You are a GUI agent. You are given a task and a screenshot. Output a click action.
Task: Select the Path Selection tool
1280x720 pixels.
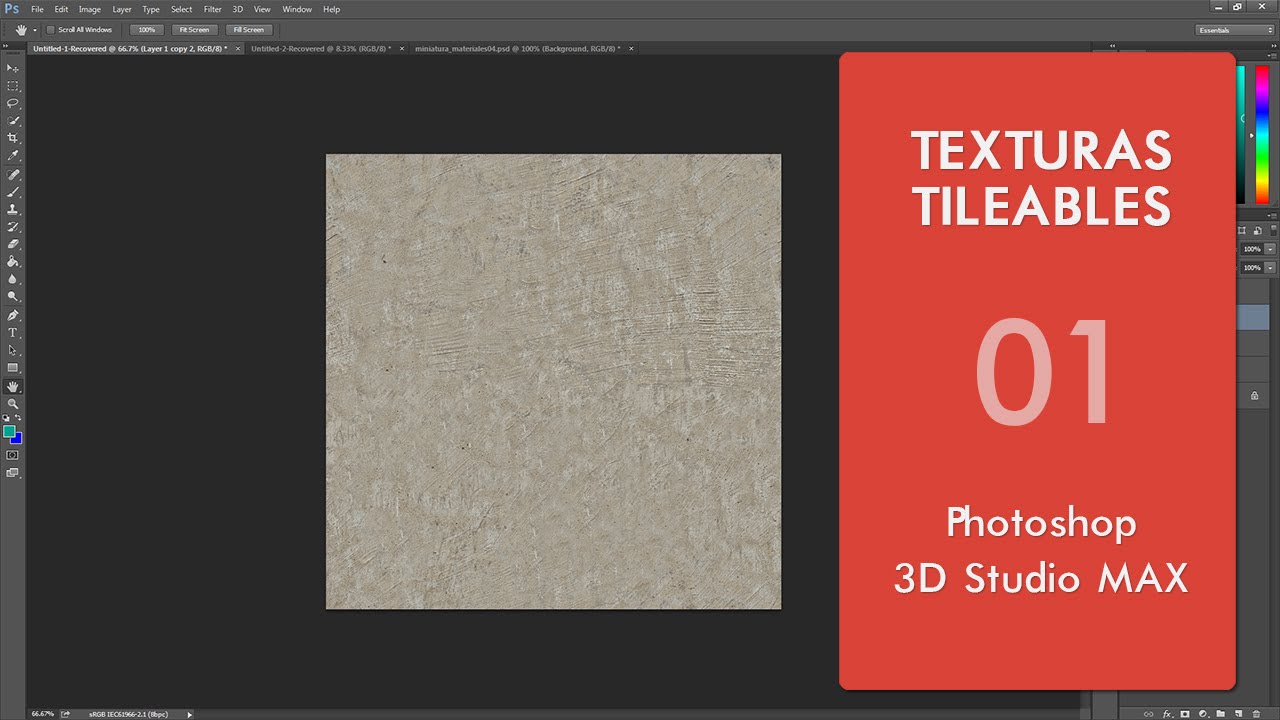13,351
